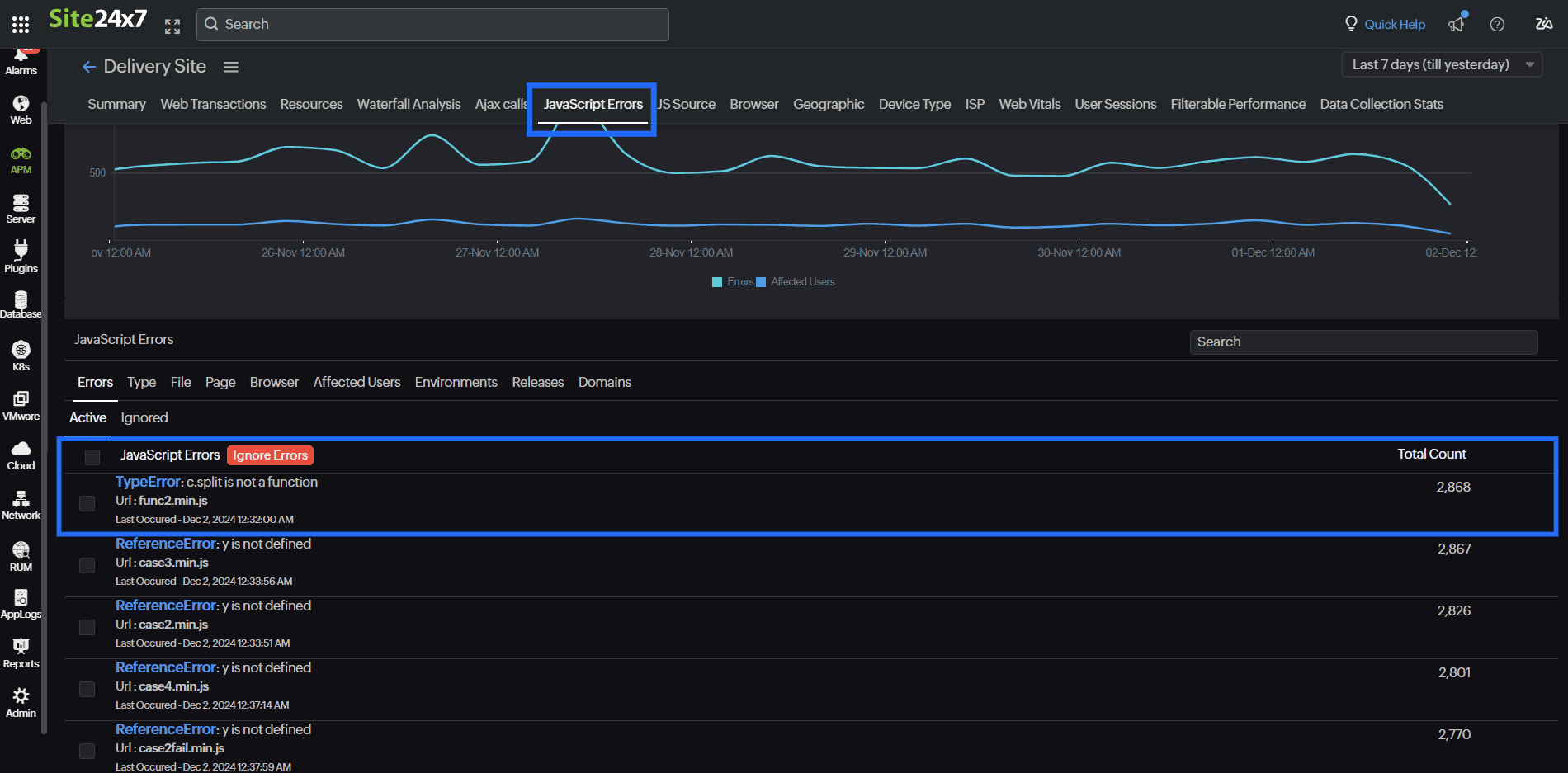
Task: Open Alarms in the sidebar
Action: [x=21, y=62]
